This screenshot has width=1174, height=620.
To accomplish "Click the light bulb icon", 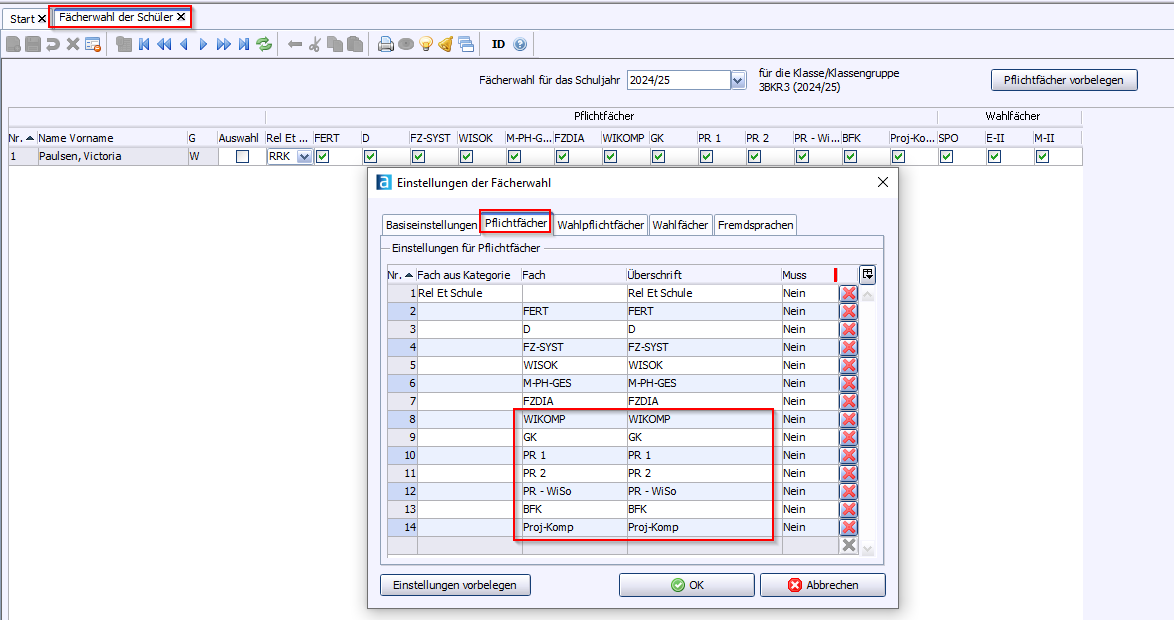I will point(425,44).
